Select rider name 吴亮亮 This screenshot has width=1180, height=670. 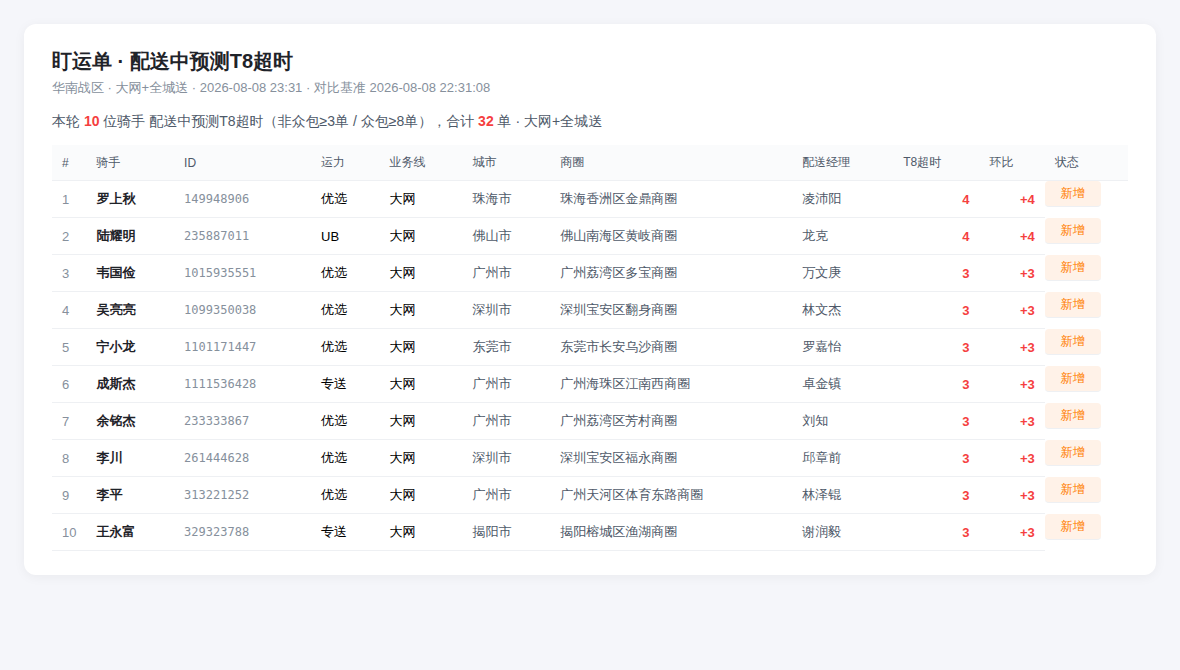click(x=116, y=309)
